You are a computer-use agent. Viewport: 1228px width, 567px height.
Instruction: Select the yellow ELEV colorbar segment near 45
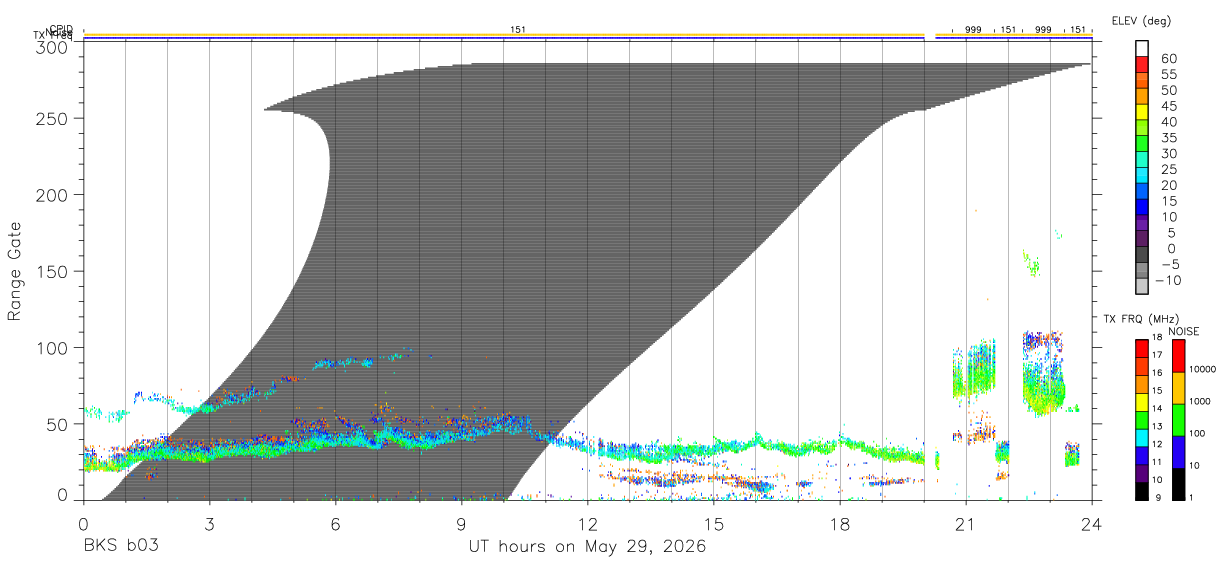click(x=1142, y=112)
